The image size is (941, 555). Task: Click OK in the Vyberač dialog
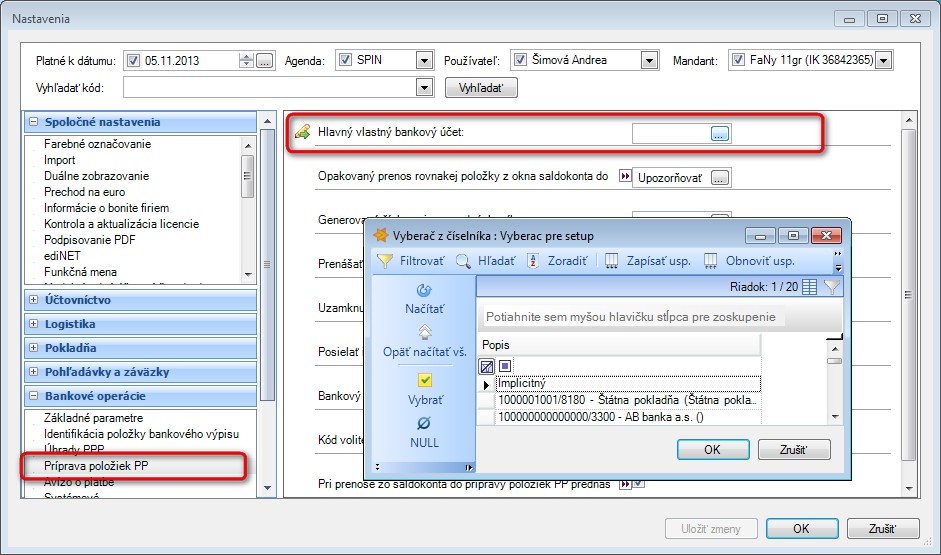click(713, 449)
